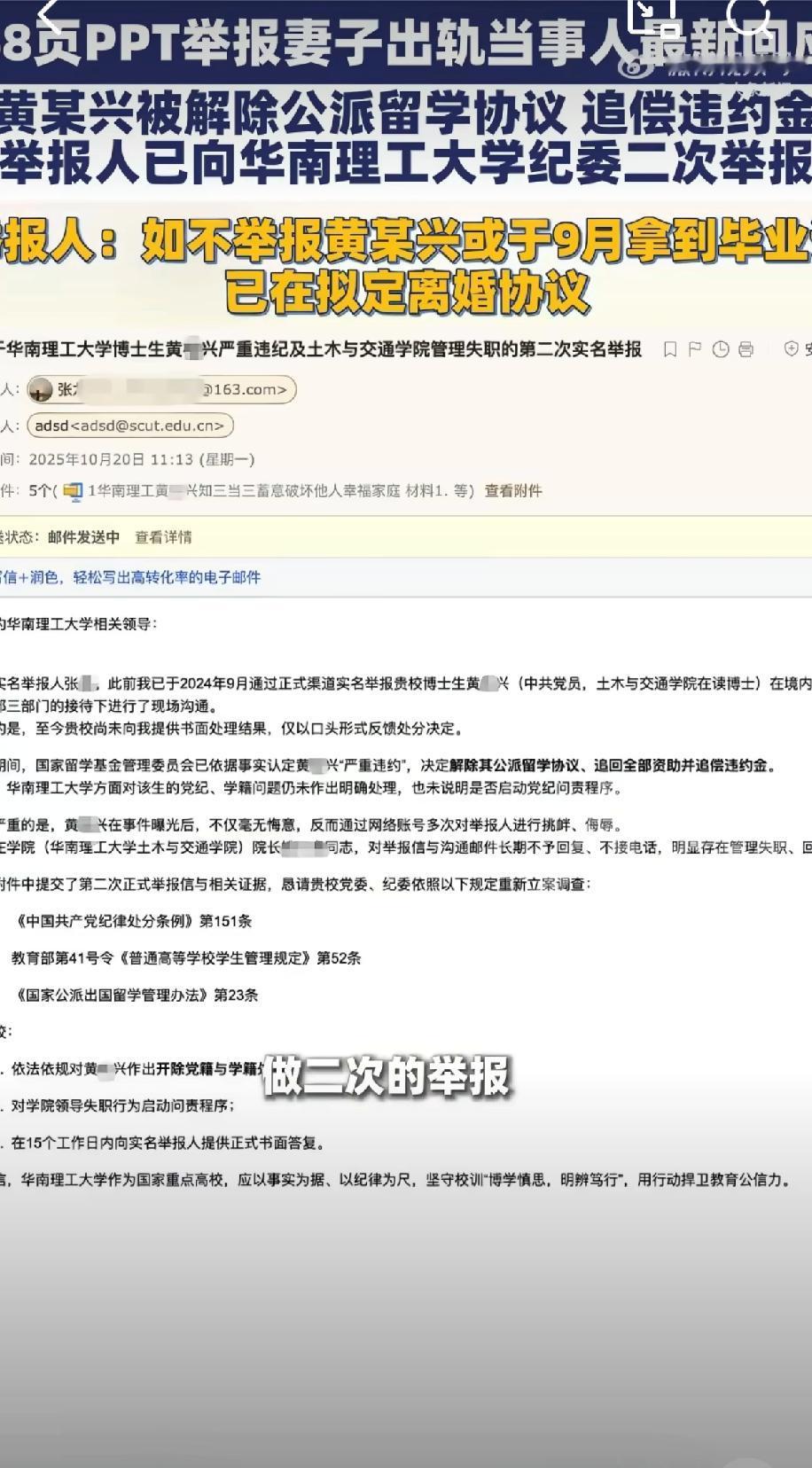812x1468 pixels.
Task: Click the greeting line 华南理工大学相关领导
Action: (x=78, y=623)
